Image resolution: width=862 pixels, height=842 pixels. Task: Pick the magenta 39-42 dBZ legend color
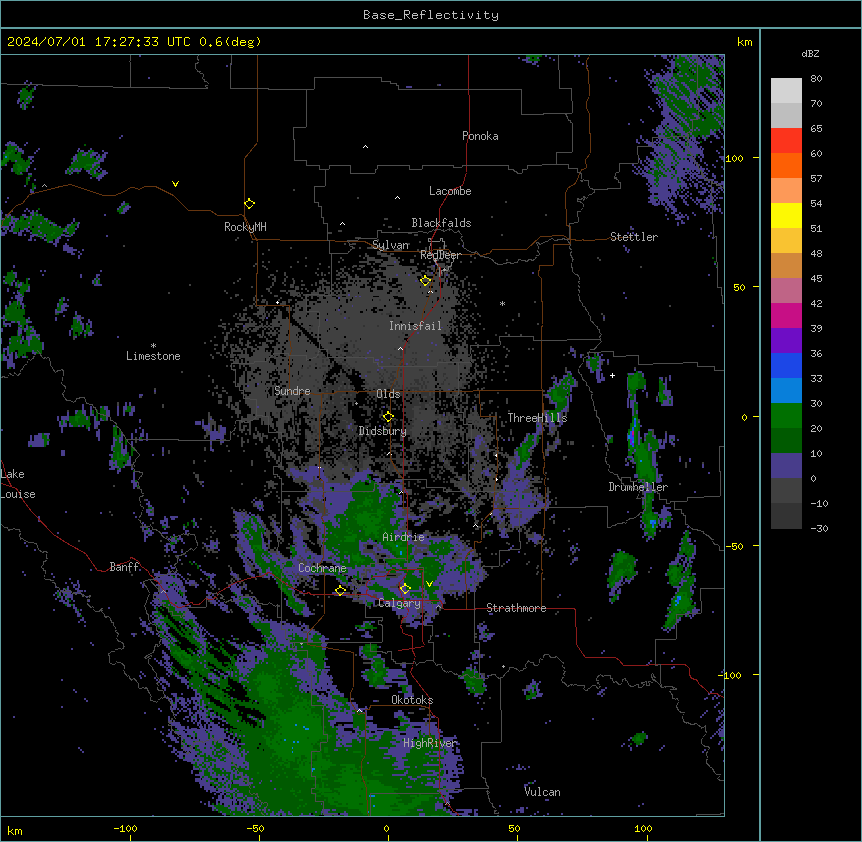point(786,315)
